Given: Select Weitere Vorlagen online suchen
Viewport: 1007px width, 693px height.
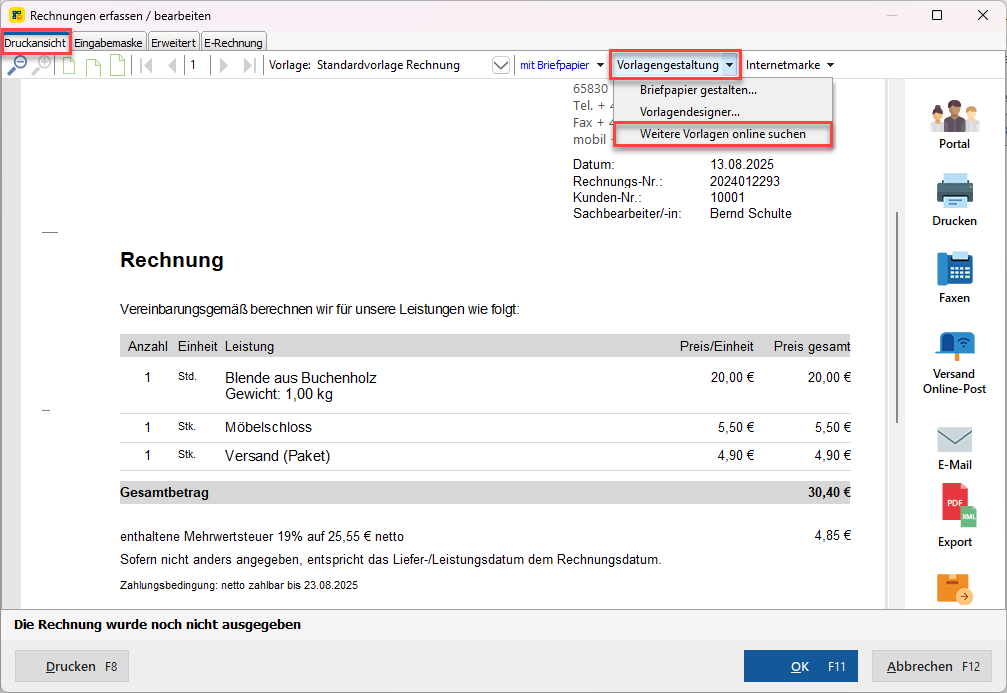Looking at the screenshot, I should 722,134.
